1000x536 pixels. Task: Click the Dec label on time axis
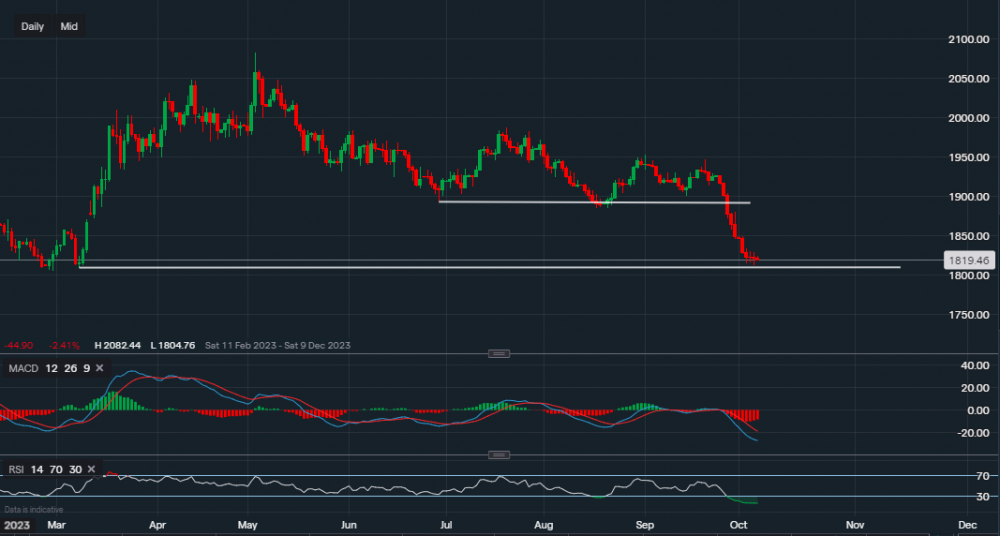tap(966, 524)
